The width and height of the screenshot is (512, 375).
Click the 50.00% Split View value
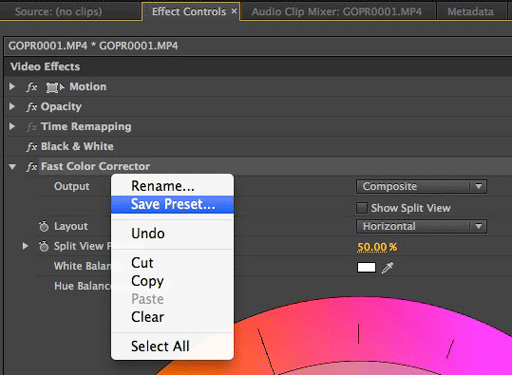coord(377,247)
